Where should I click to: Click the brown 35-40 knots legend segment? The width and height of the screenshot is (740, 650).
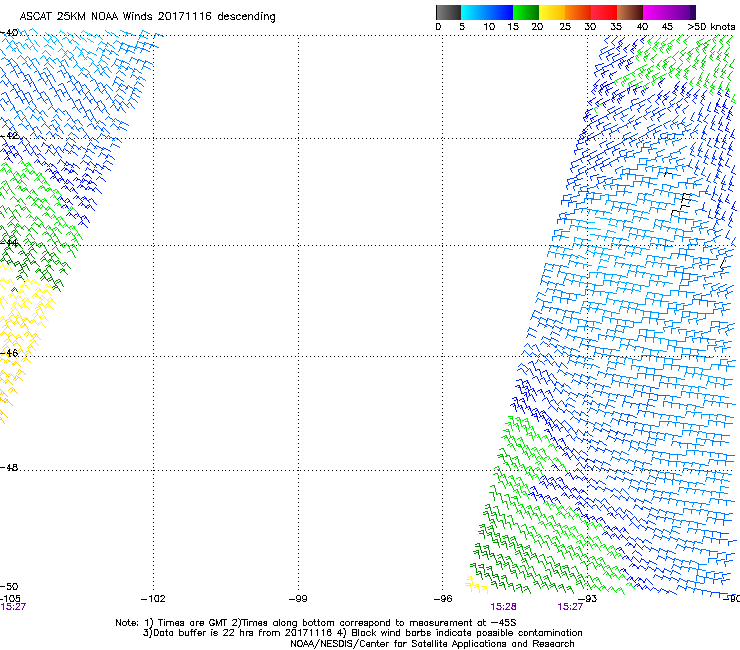point(630,12)
